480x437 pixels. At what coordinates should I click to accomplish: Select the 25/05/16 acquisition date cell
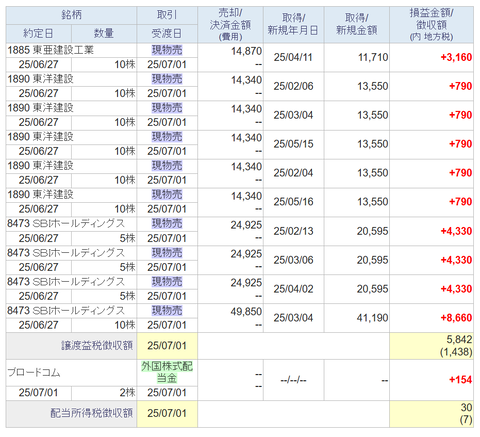tap(293, 202)
